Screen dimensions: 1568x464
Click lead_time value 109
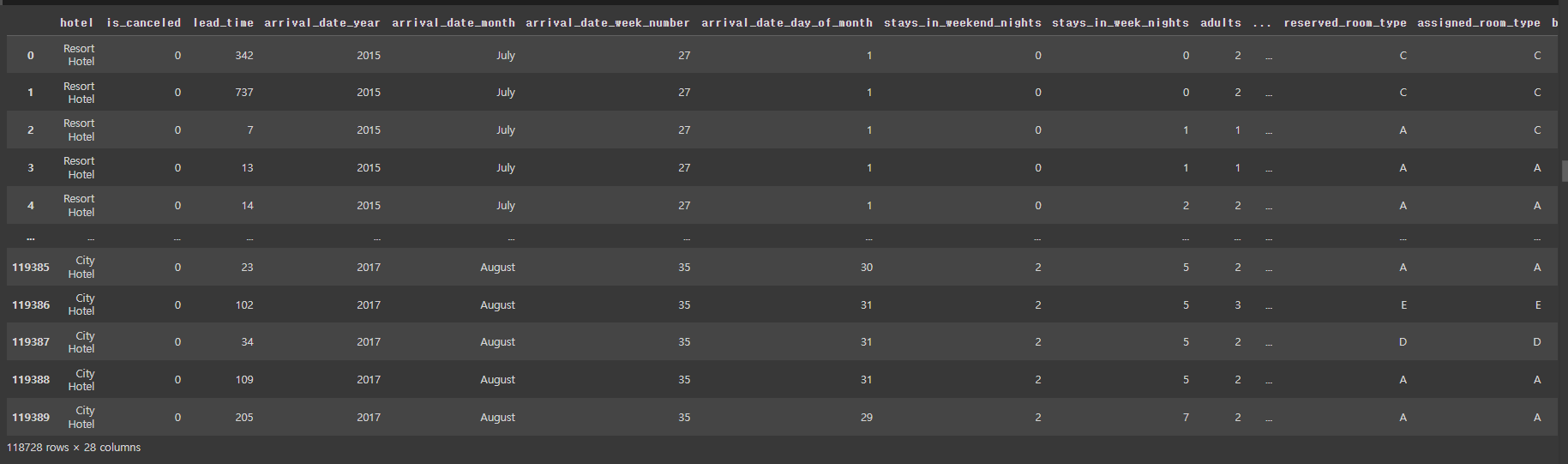pos(244,380)
